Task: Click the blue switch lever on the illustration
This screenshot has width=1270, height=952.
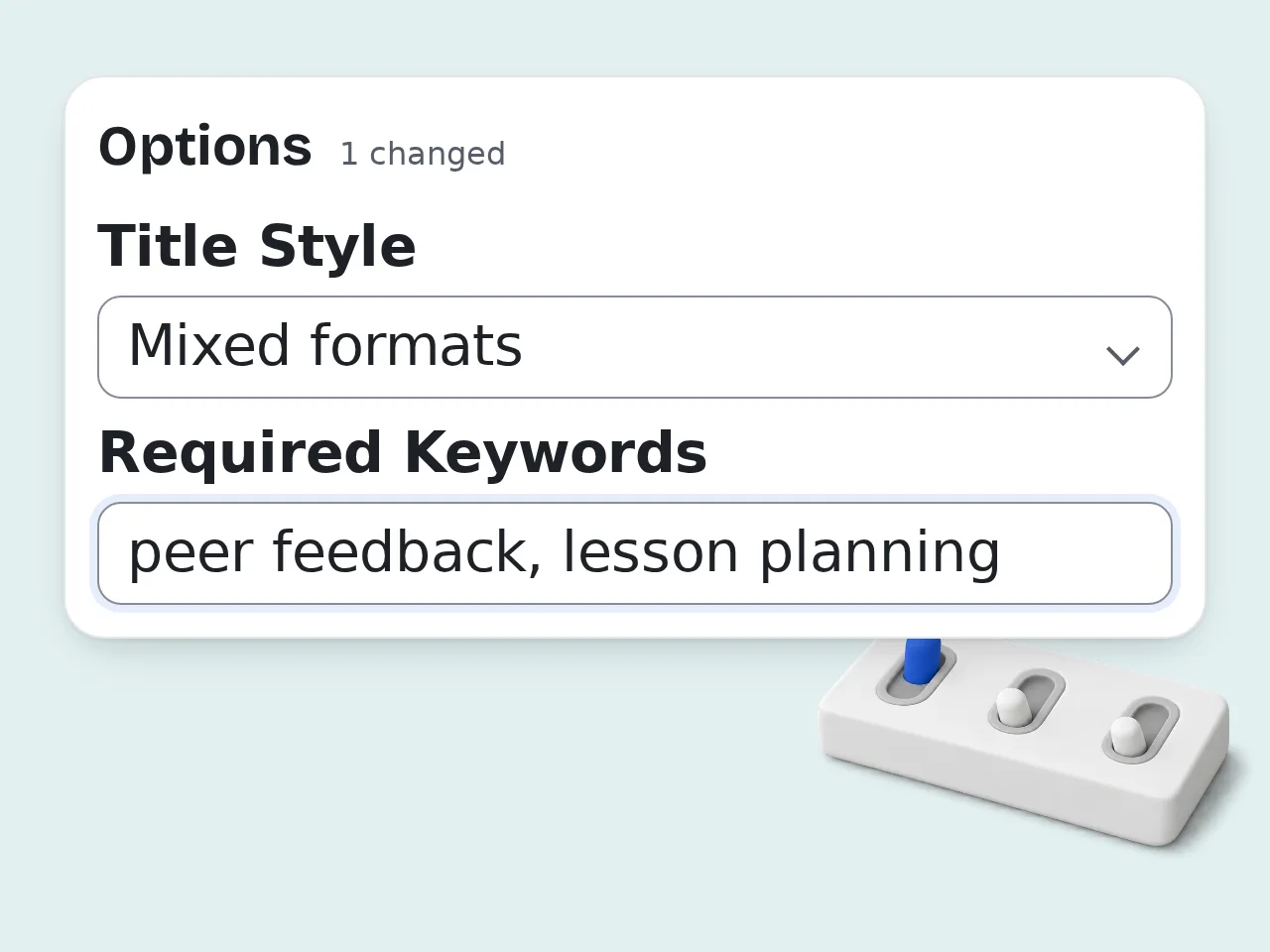Action: 922,660
